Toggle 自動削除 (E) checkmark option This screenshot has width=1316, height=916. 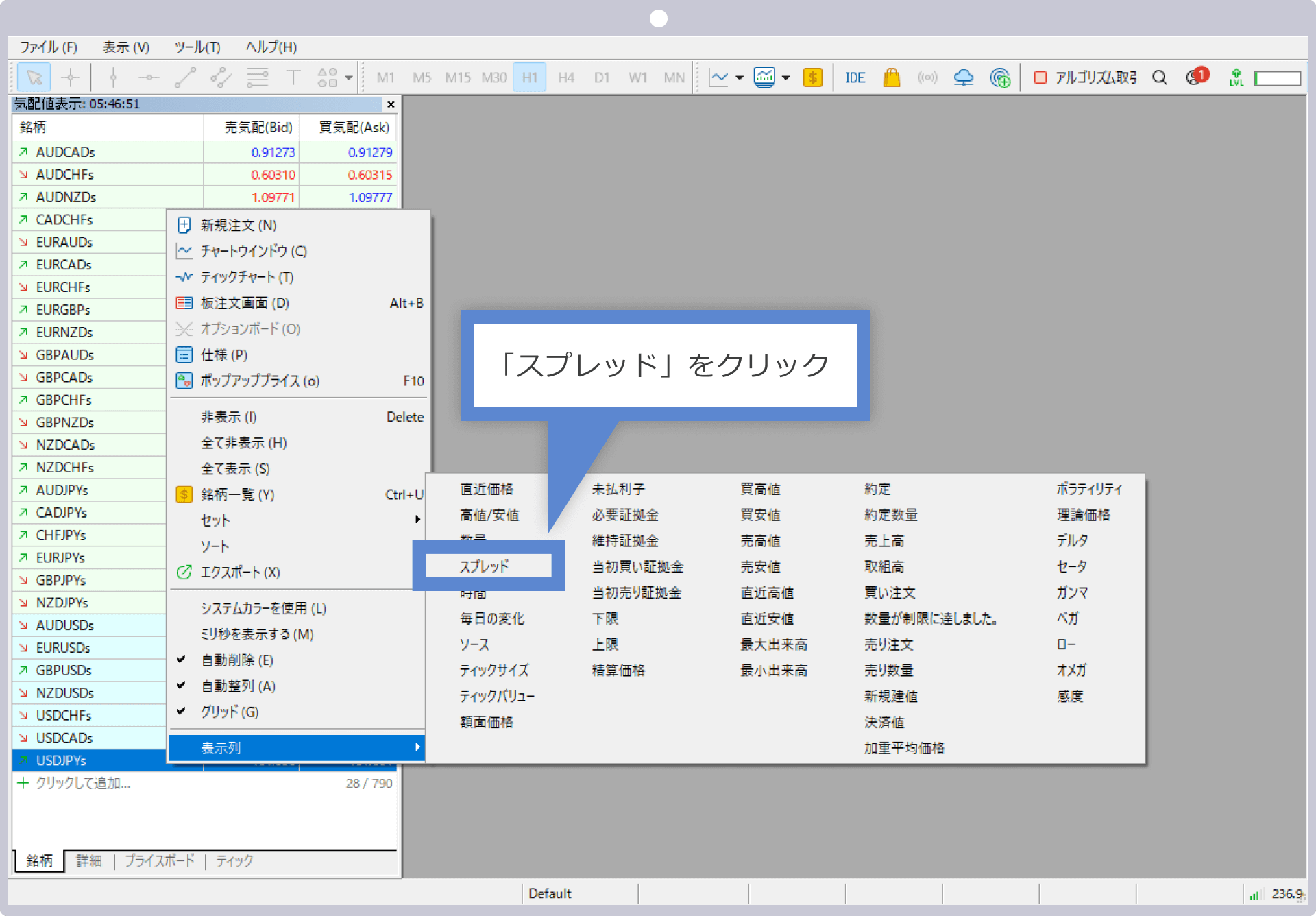coord(299,660)
